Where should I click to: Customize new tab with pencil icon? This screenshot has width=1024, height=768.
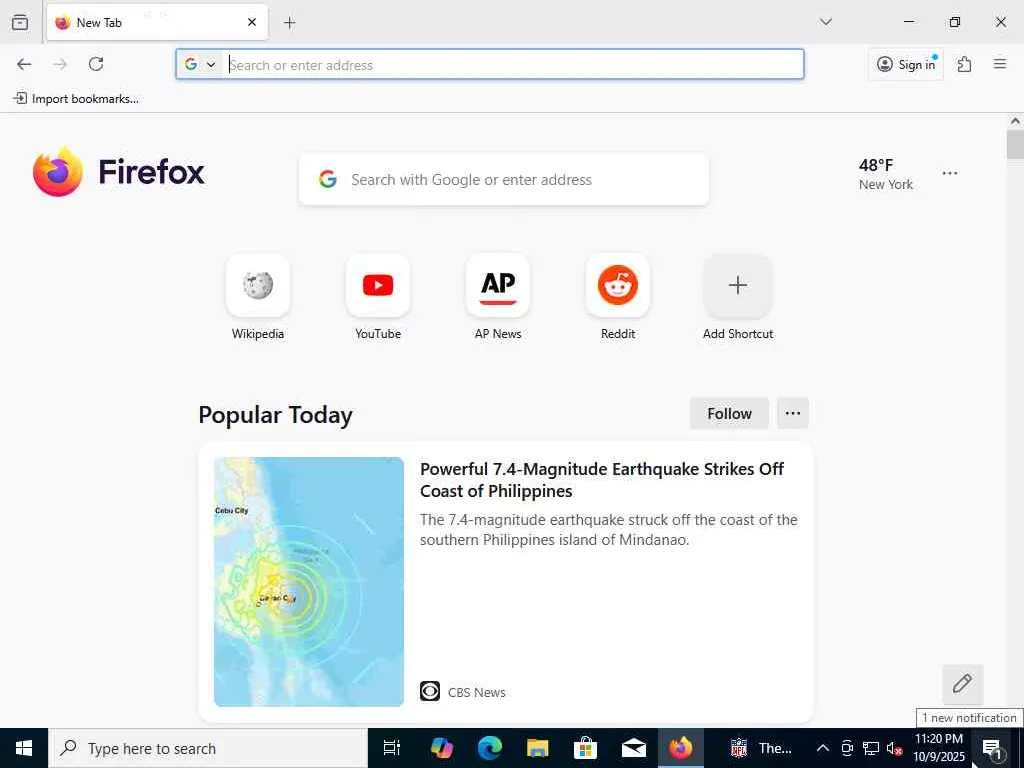[962, 684]
